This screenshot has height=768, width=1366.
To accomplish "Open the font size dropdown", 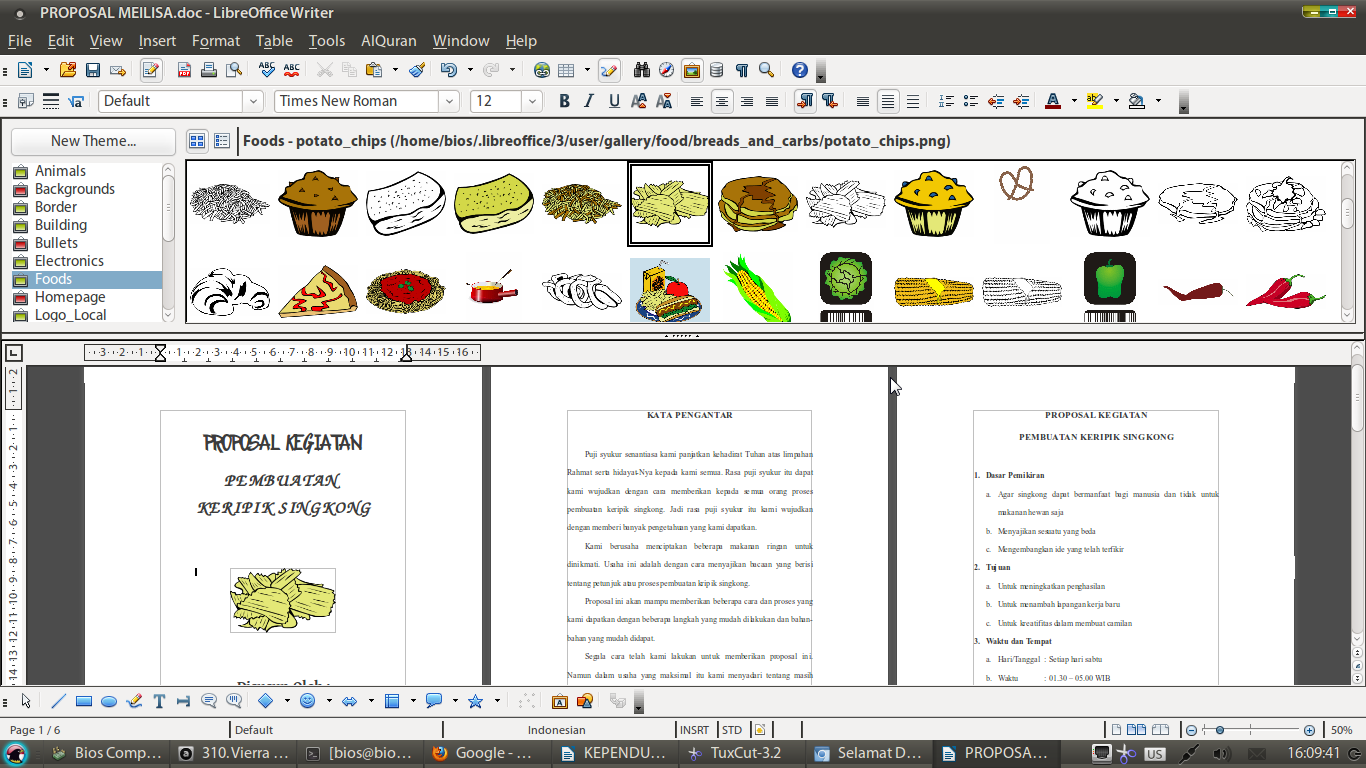I will pyautogui.click(x=532, y=101).
